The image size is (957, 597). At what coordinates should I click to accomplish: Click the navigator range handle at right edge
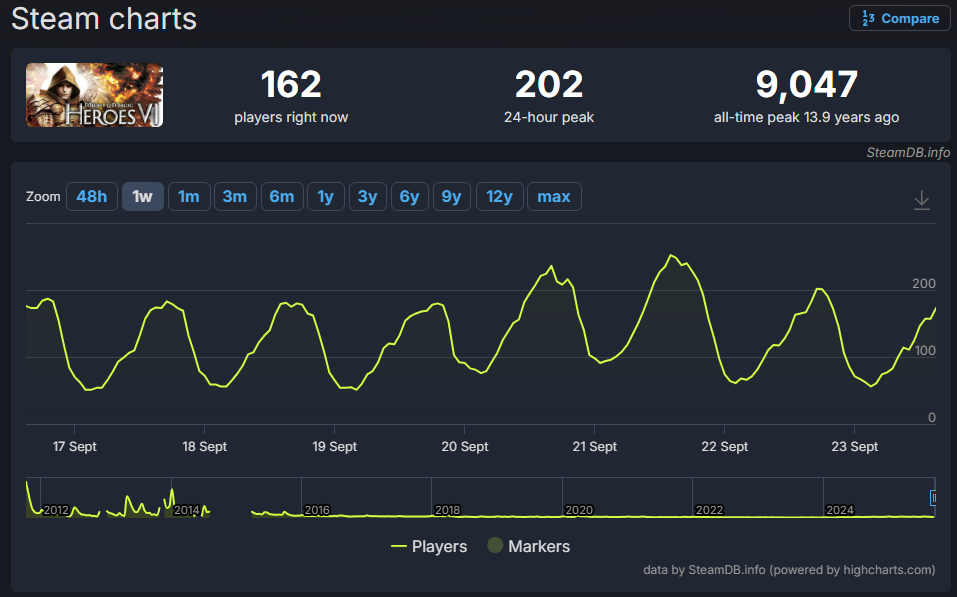point(933,498)
